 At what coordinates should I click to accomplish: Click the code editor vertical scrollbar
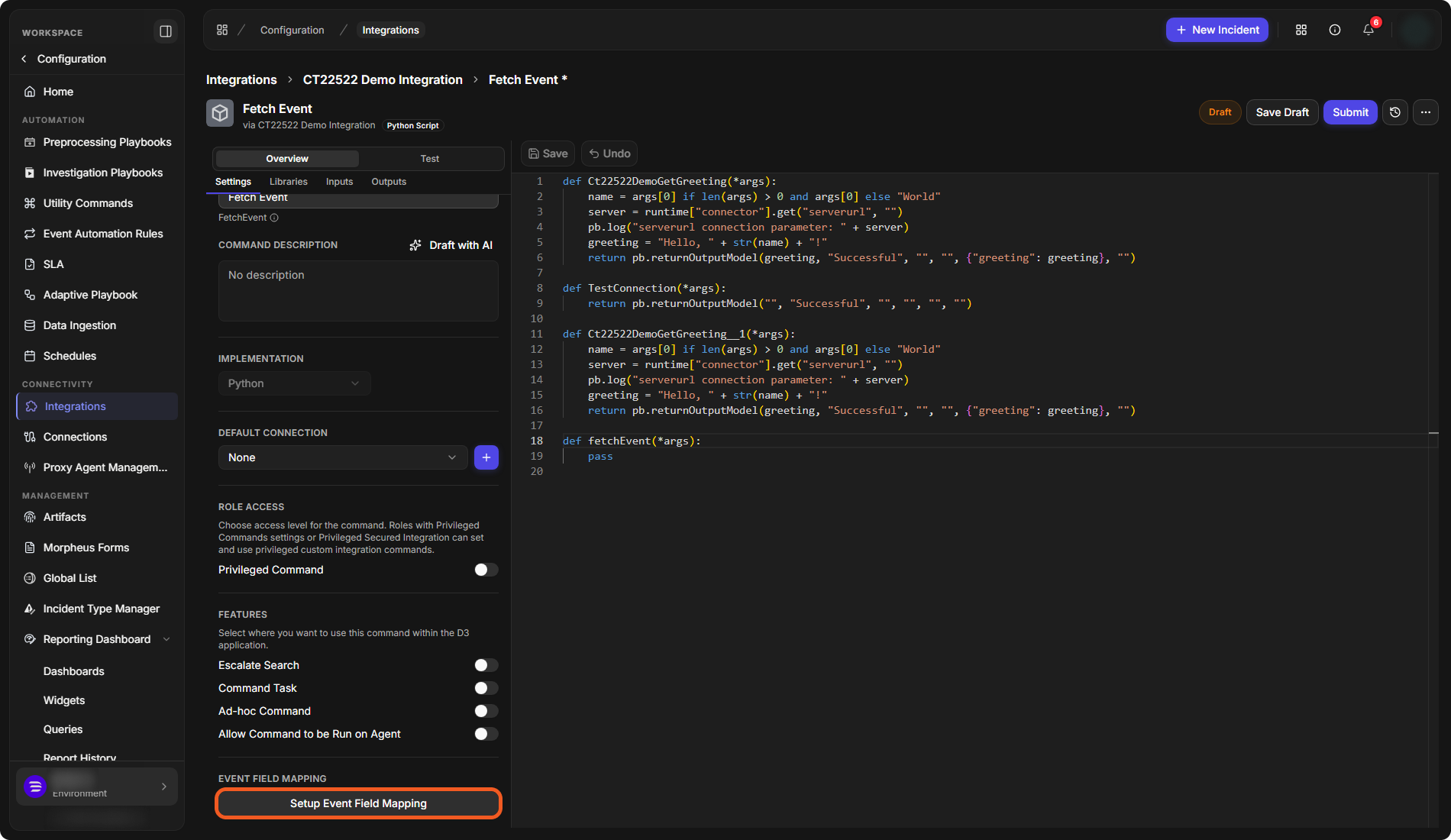[x=1433, y=500]
